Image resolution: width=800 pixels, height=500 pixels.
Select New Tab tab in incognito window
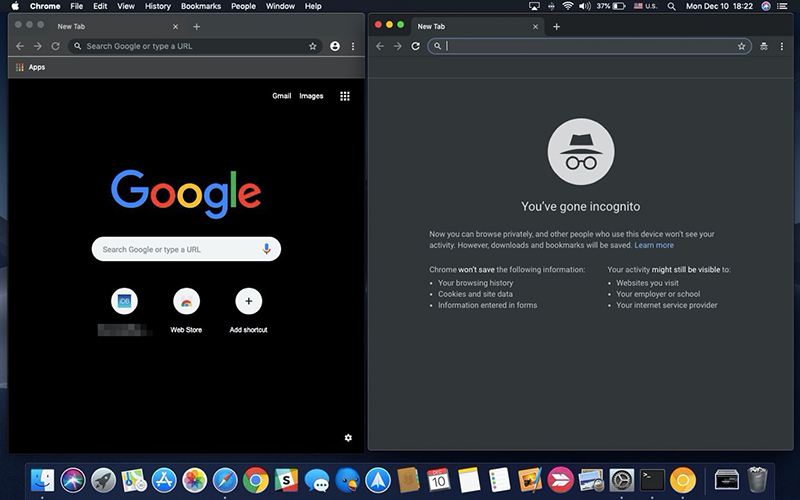477,27
